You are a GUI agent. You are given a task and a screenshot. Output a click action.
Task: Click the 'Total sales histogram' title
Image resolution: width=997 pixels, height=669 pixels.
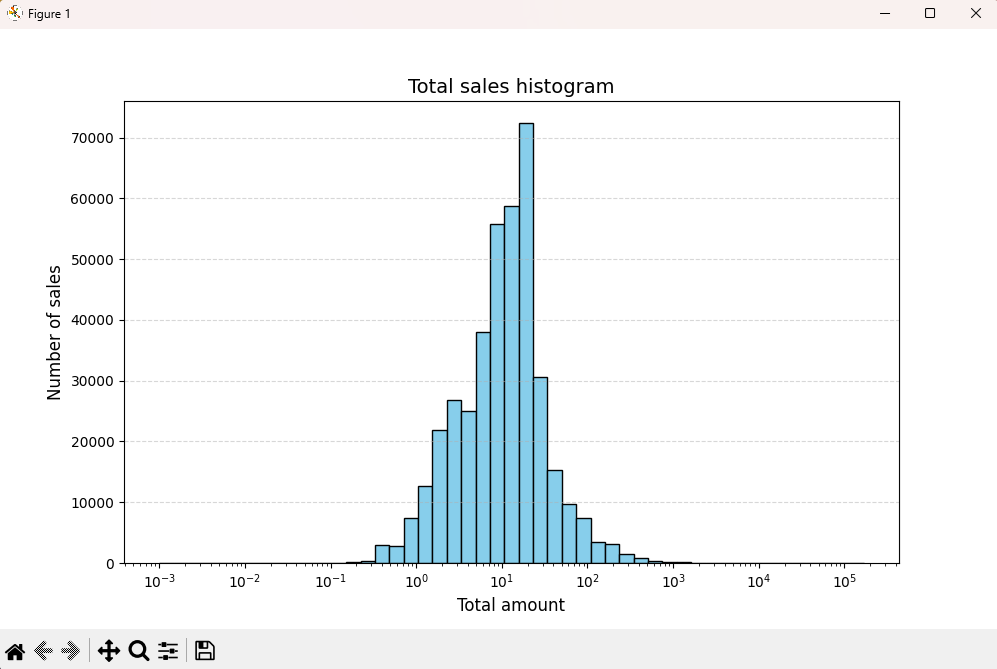point(511,86)
